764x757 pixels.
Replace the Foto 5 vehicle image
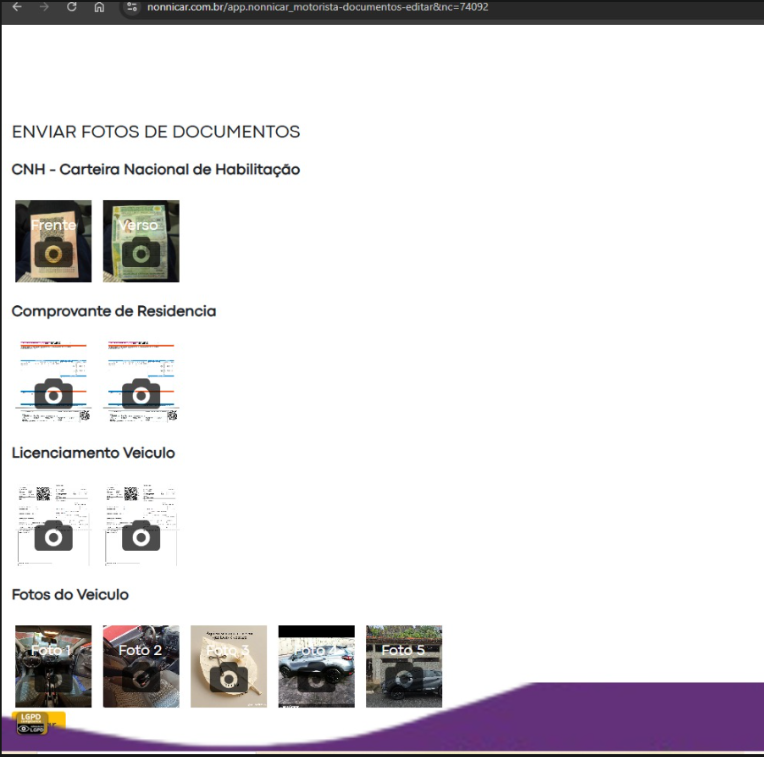click(x=404, y=666)
